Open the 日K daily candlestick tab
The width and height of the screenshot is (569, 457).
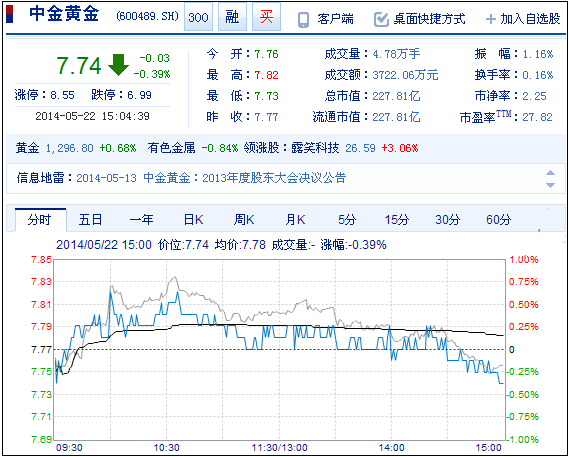click(193, 220)
